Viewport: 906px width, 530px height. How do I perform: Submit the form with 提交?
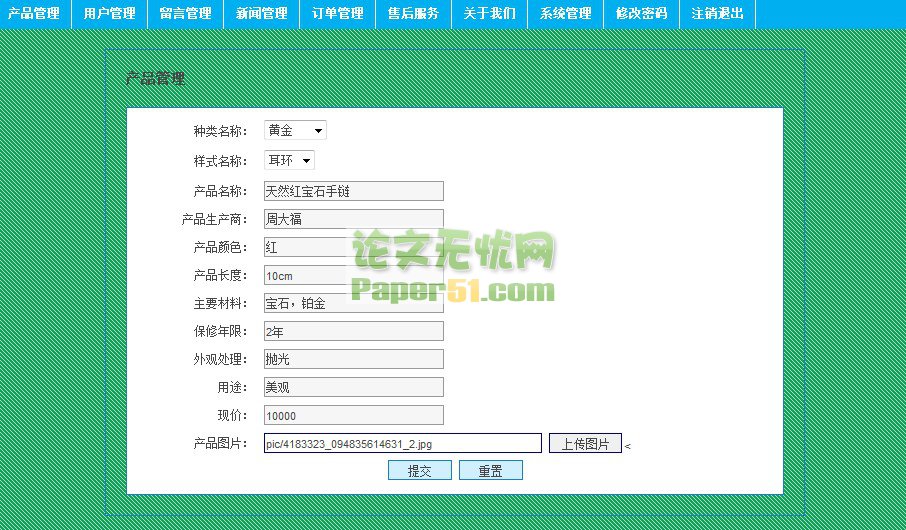419,470
